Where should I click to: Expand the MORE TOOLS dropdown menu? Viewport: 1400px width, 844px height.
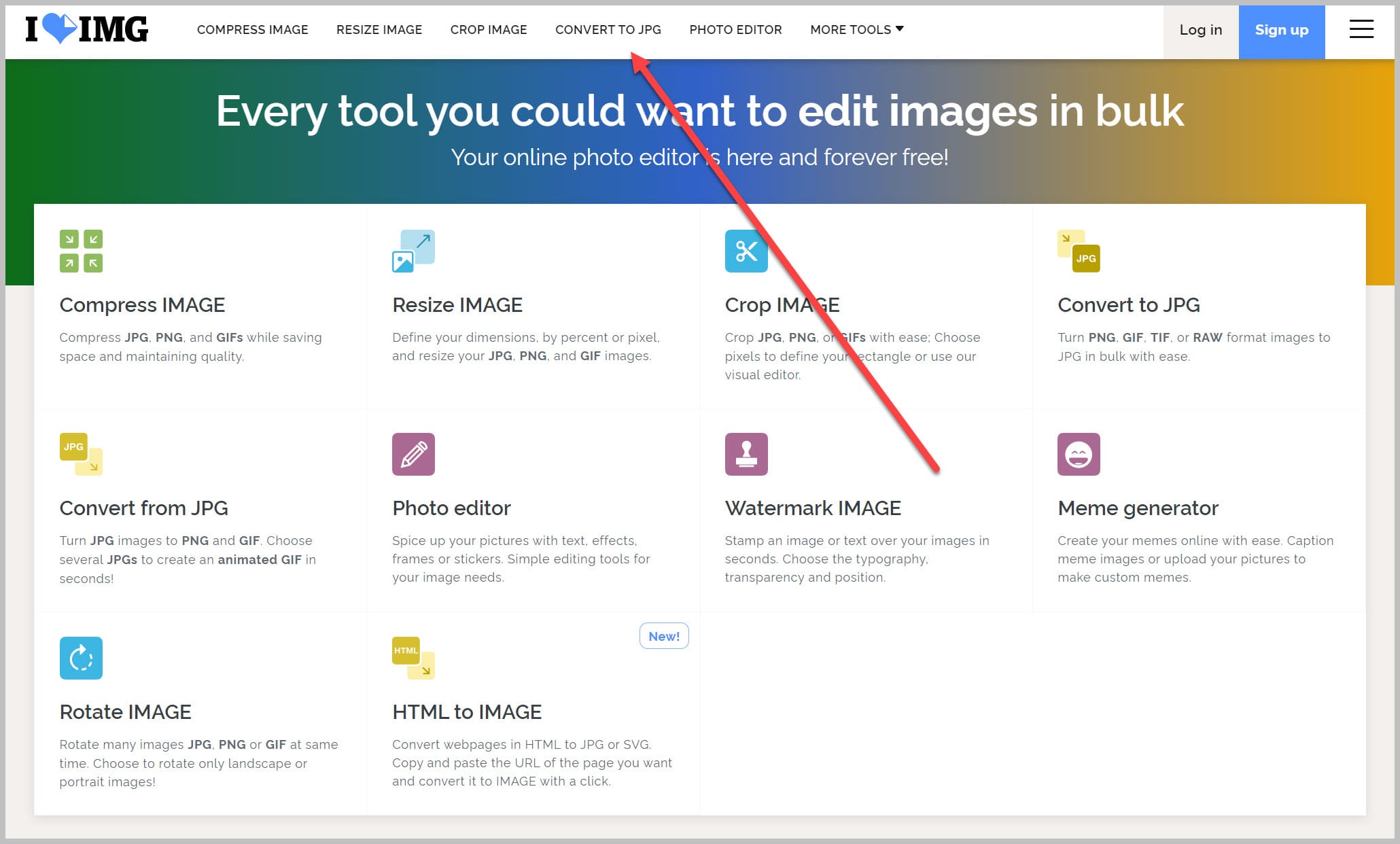tap(856, 29)
